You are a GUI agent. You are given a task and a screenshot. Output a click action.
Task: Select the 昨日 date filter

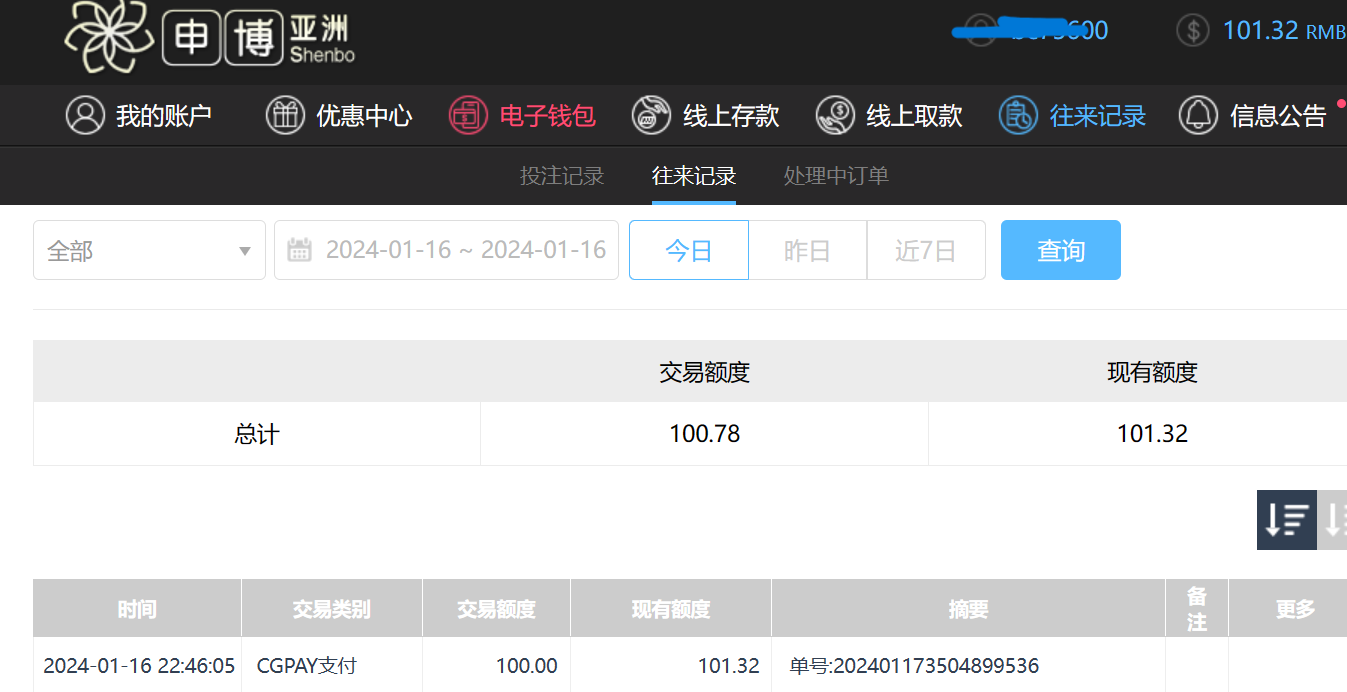(807, 250)
